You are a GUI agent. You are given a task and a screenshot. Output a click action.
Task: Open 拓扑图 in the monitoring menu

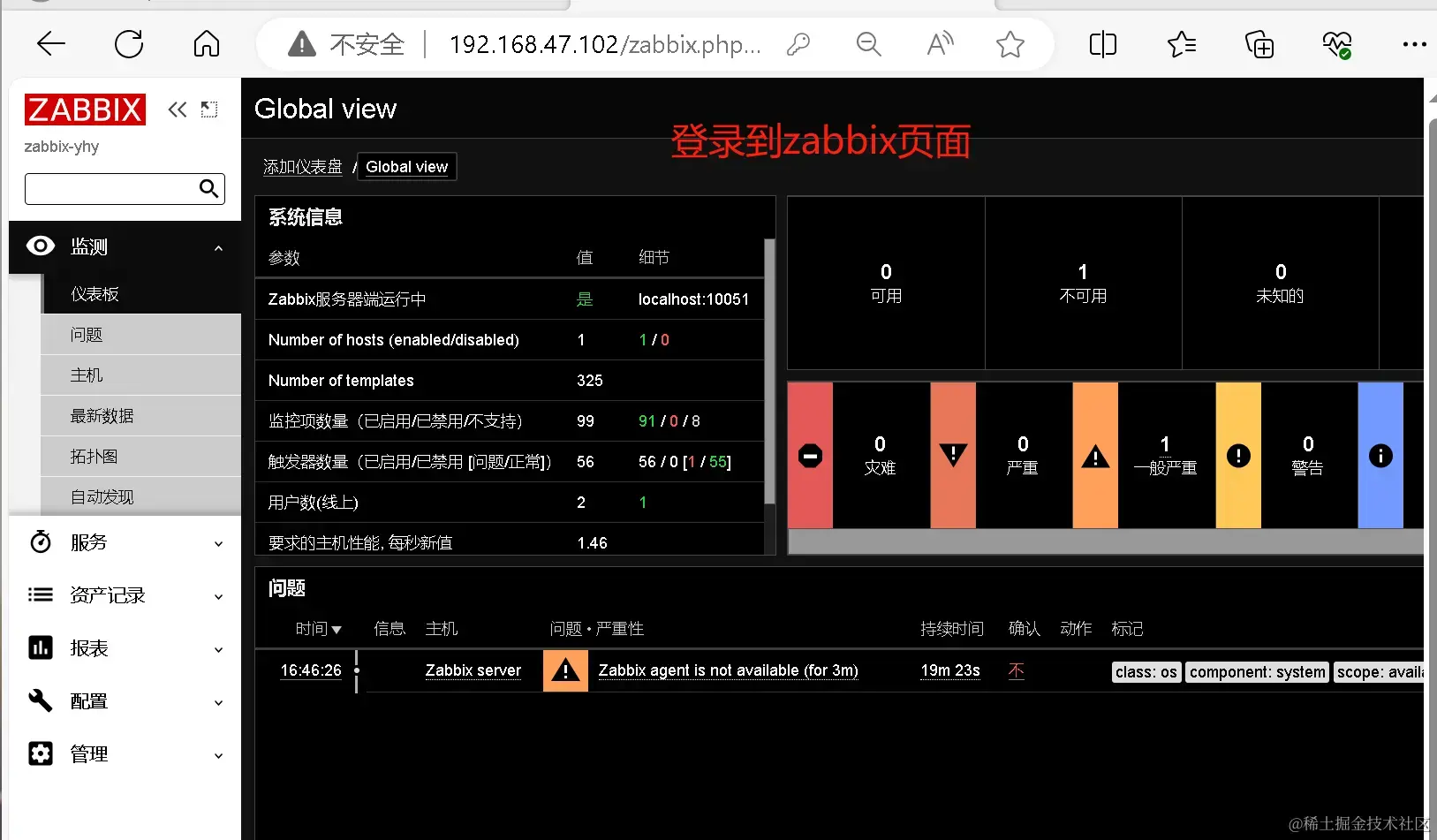[141, 457]
